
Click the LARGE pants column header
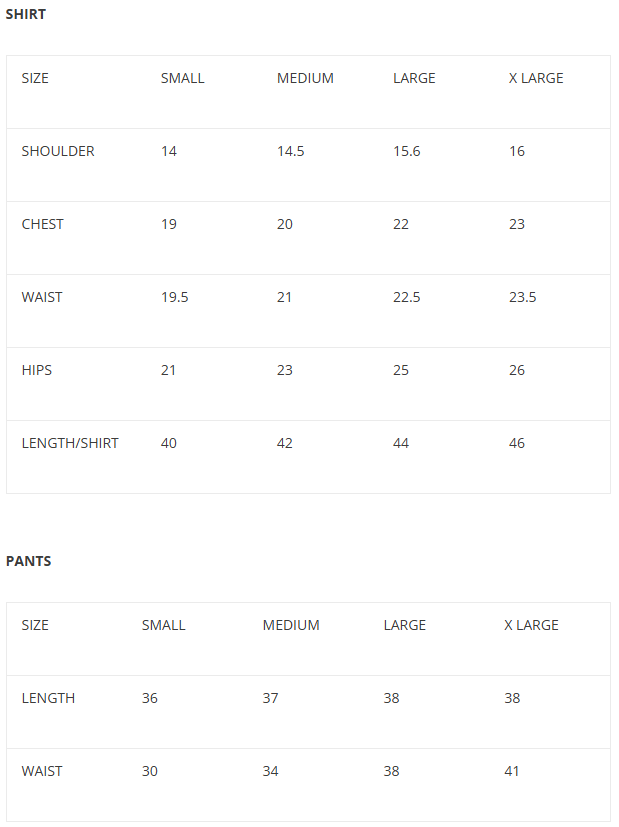tap(404, 625)
